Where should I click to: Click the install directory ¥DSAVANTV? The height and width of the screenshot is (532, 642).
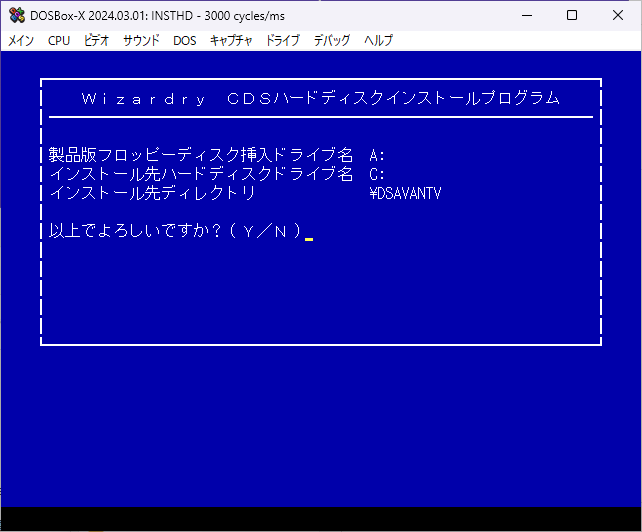coord(405,193)
